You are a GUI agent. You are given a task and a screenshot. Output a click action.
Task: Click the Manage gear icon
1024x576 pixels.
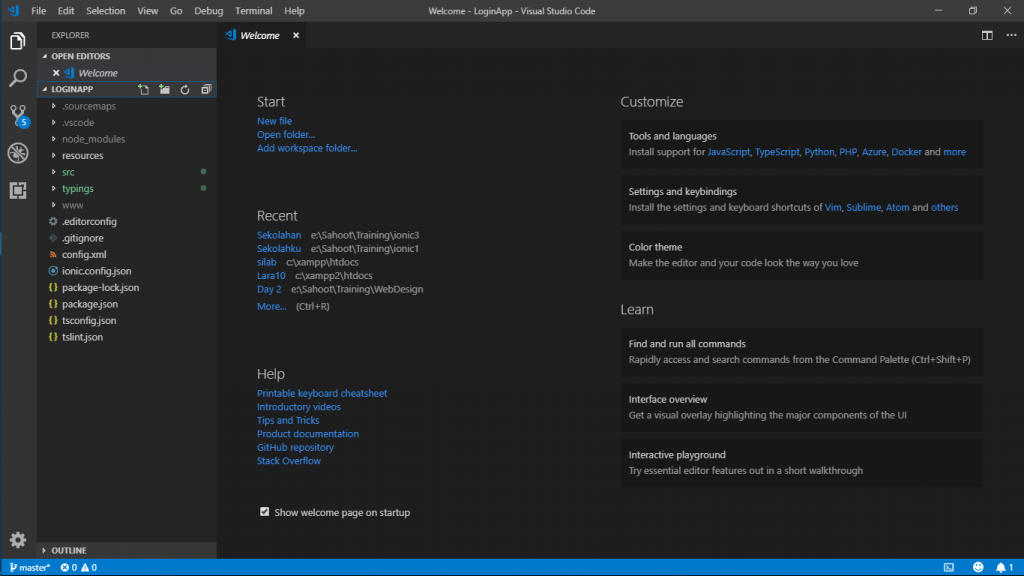click(18, 540)
